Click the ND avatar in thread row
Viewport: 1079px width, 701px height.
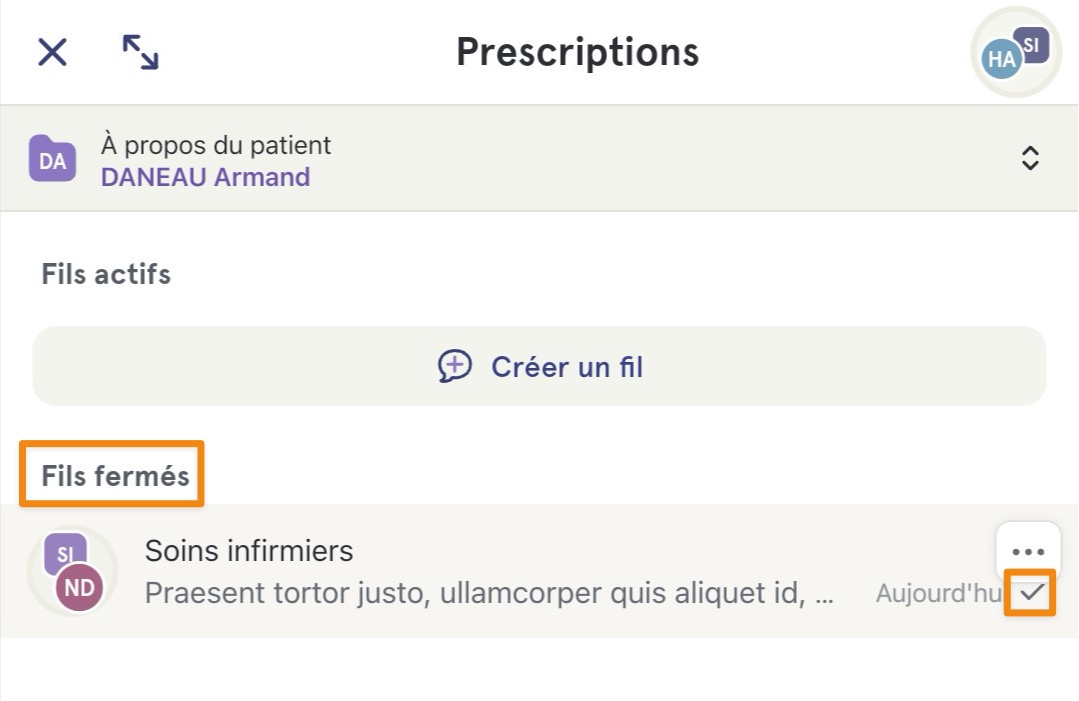click(x=79, y=587)
